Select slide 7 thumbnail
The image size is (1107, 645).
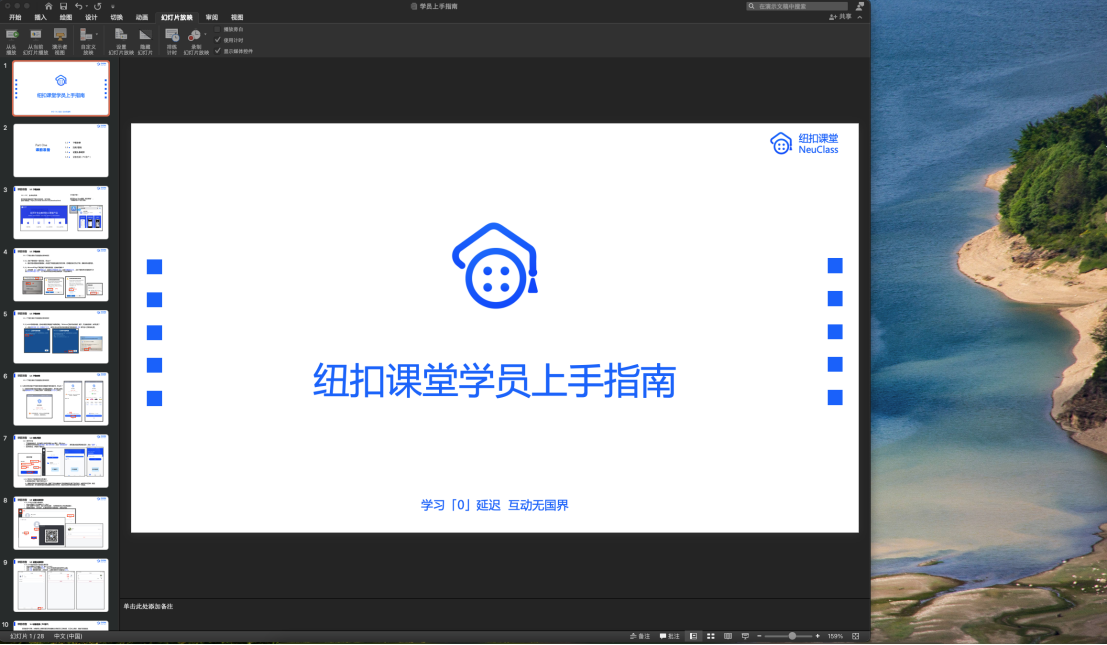tap(61, 461)
